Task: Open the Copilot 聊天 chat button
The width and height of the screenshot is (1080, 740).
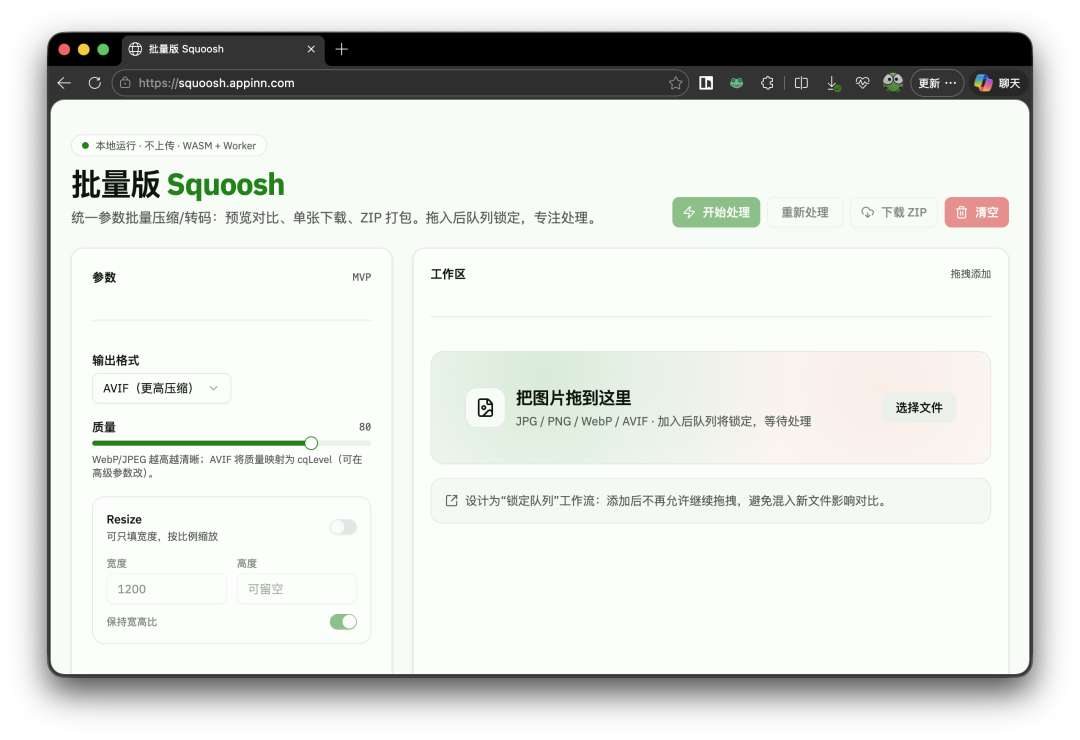Action: tap(997, 83)
